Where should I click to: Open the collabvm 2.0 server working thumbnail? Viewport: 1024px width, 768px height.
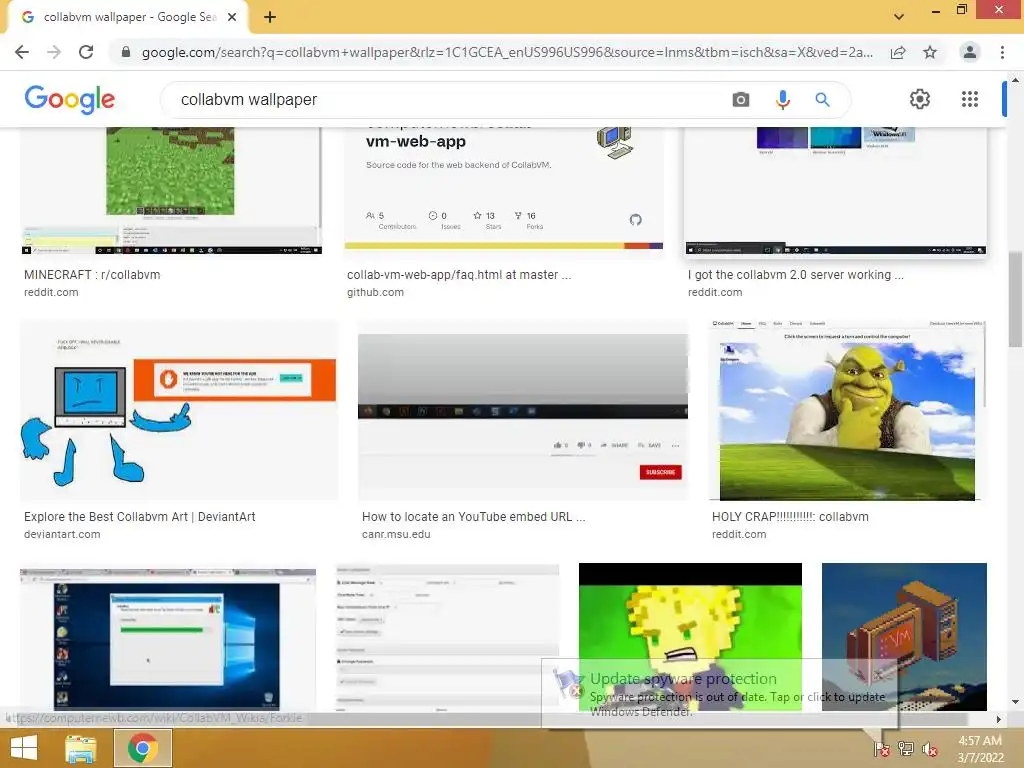pyautogui.click(x=835, y=191)
